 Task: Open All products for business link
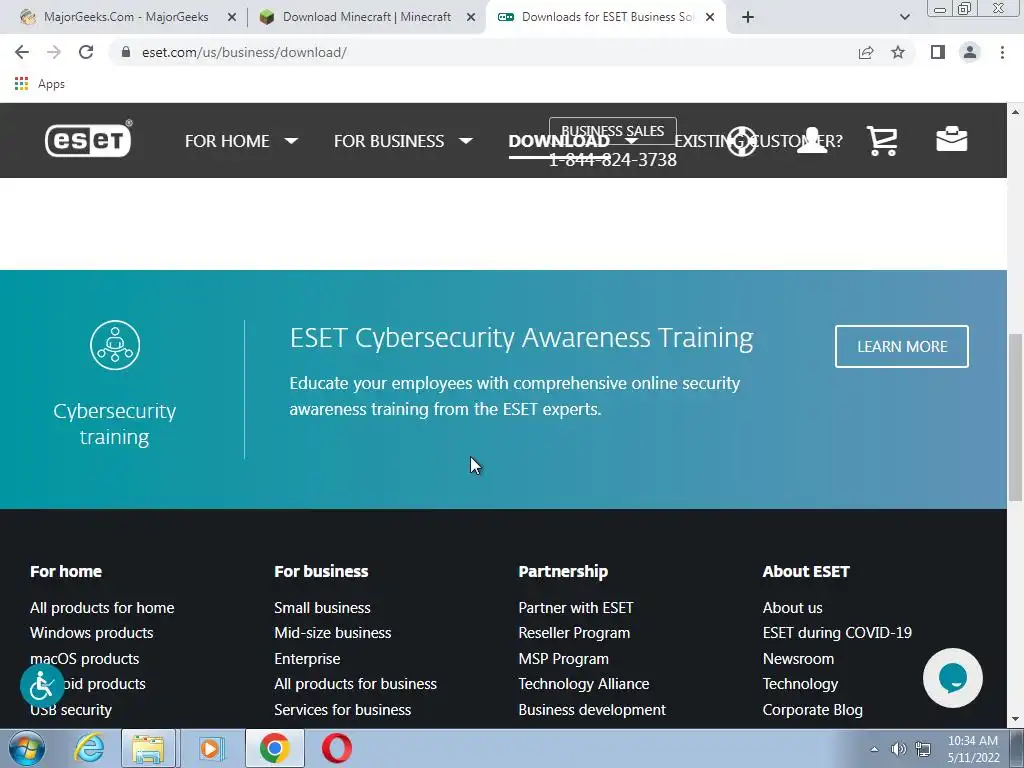[355, 684]
